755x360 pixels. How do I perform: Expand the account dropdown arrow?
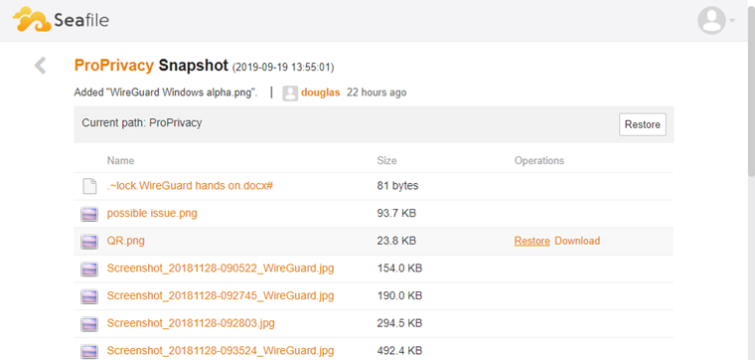pos(732,21)
